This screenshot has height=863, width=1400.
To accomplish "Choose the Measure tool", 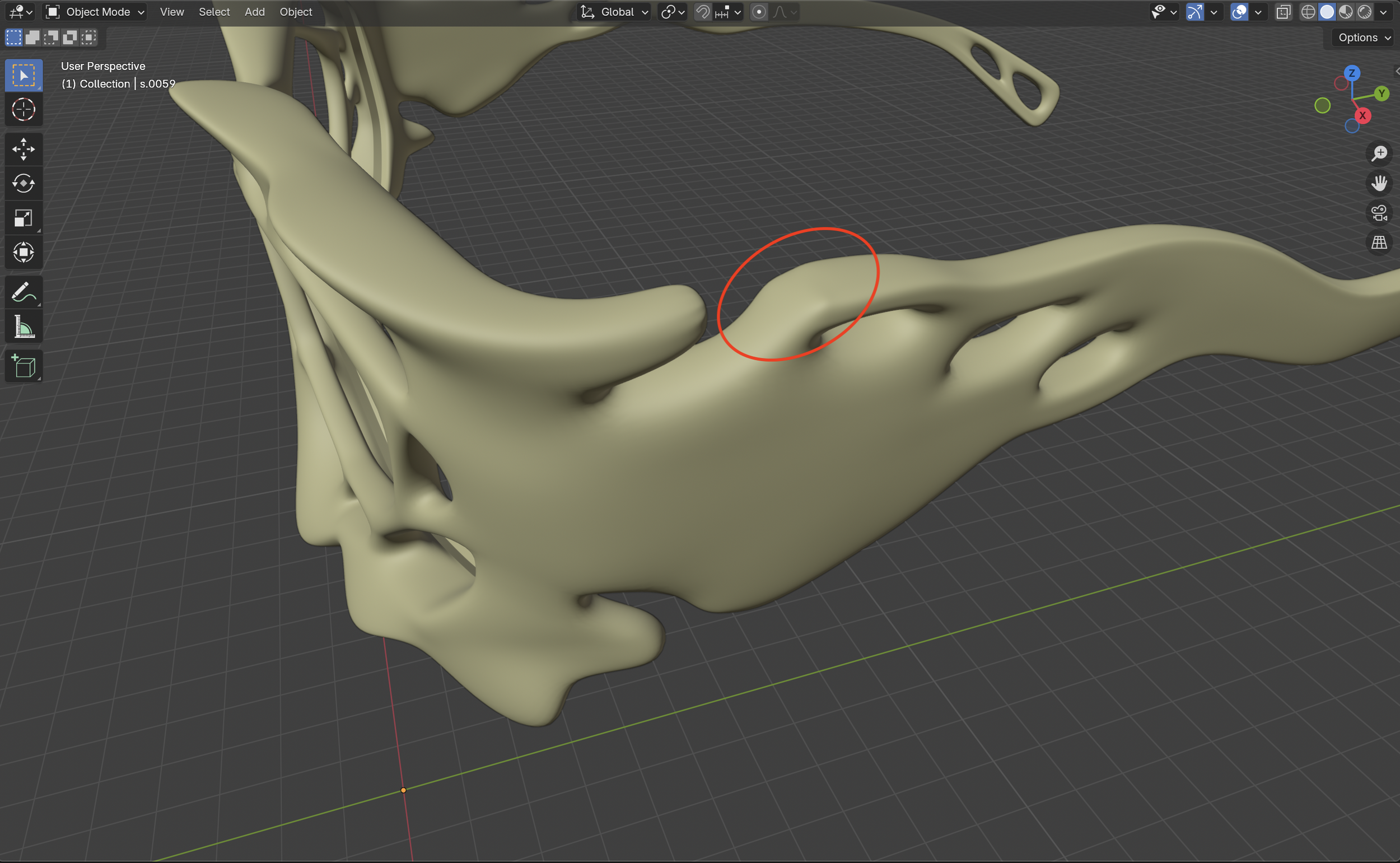I will 24,326.
